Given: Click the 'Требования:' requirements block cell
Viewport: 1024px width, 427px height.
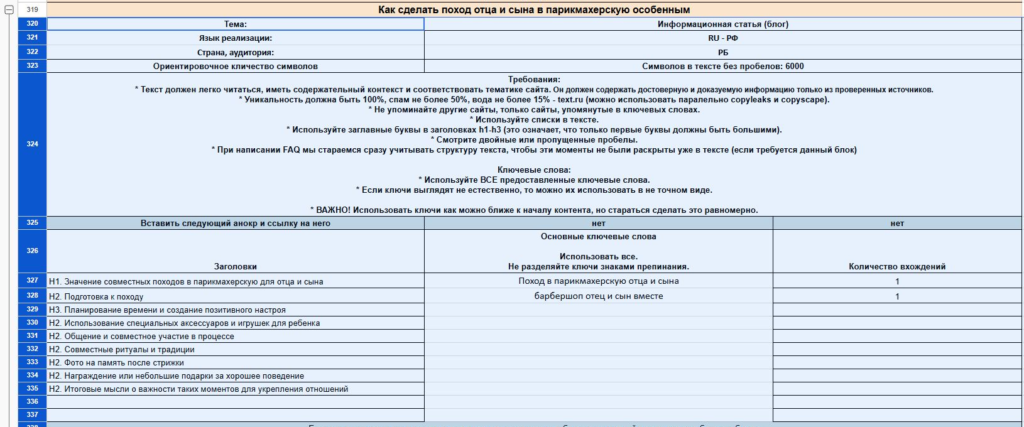Looking at the screenshot, I should (534, 144).
